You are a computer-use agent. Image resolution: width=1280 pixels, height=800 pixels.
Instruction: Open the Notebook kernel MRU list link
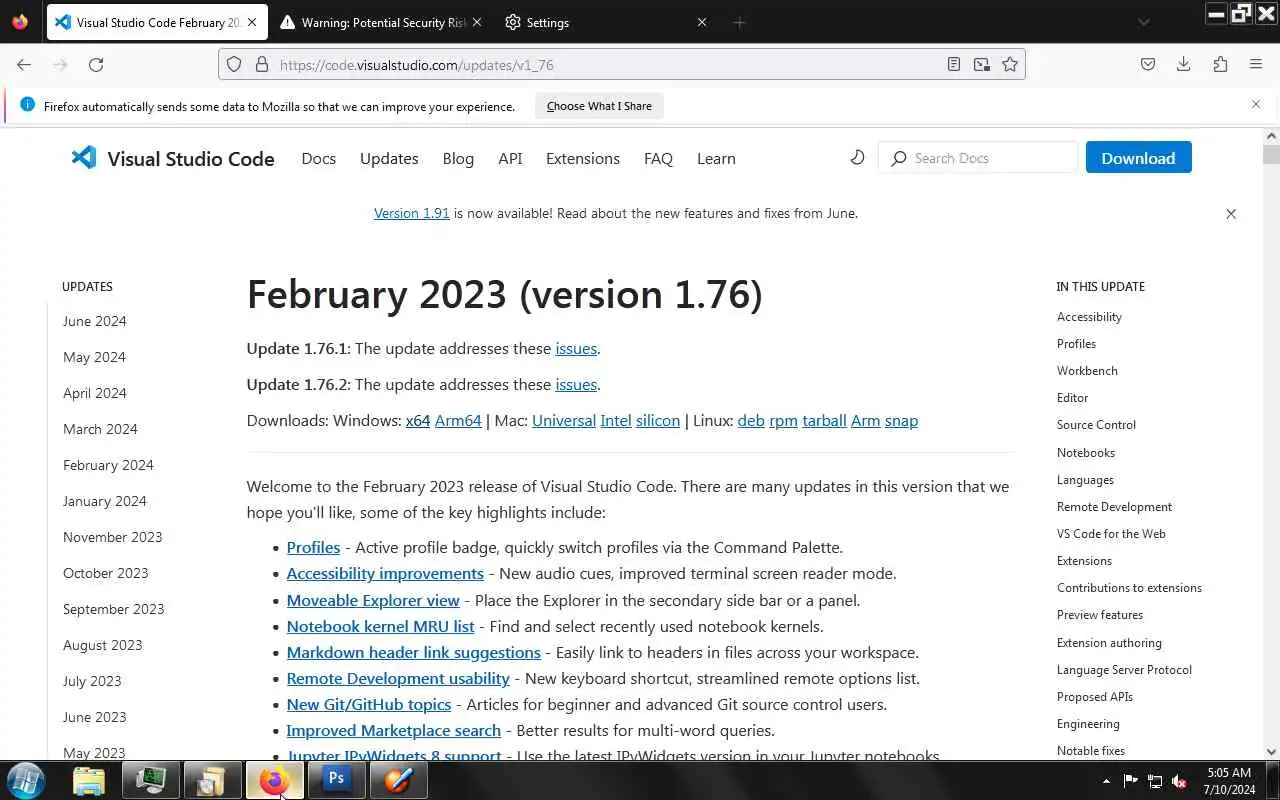380,626
